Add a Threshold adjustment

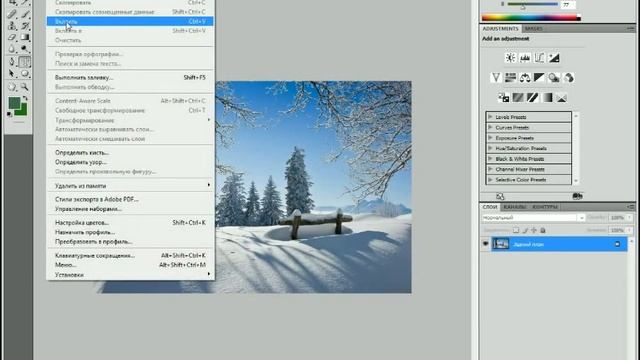pos(532,98)
